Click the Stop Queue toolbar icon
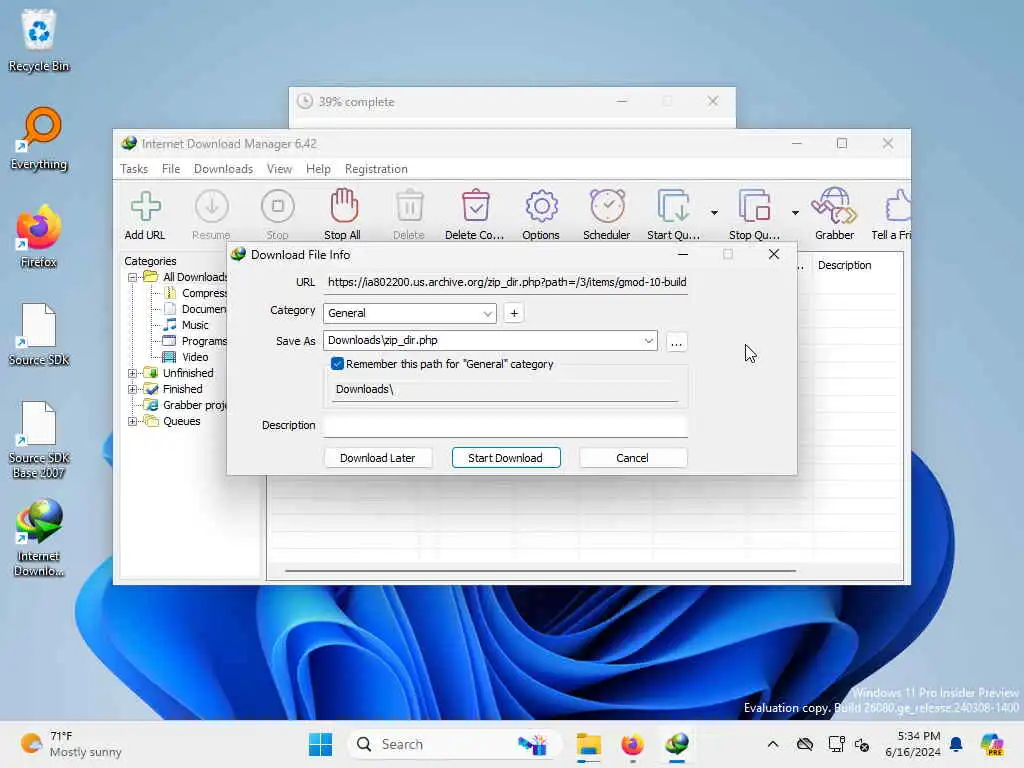The width and height of the screenshot is (1024, 768). coord(754,214)
